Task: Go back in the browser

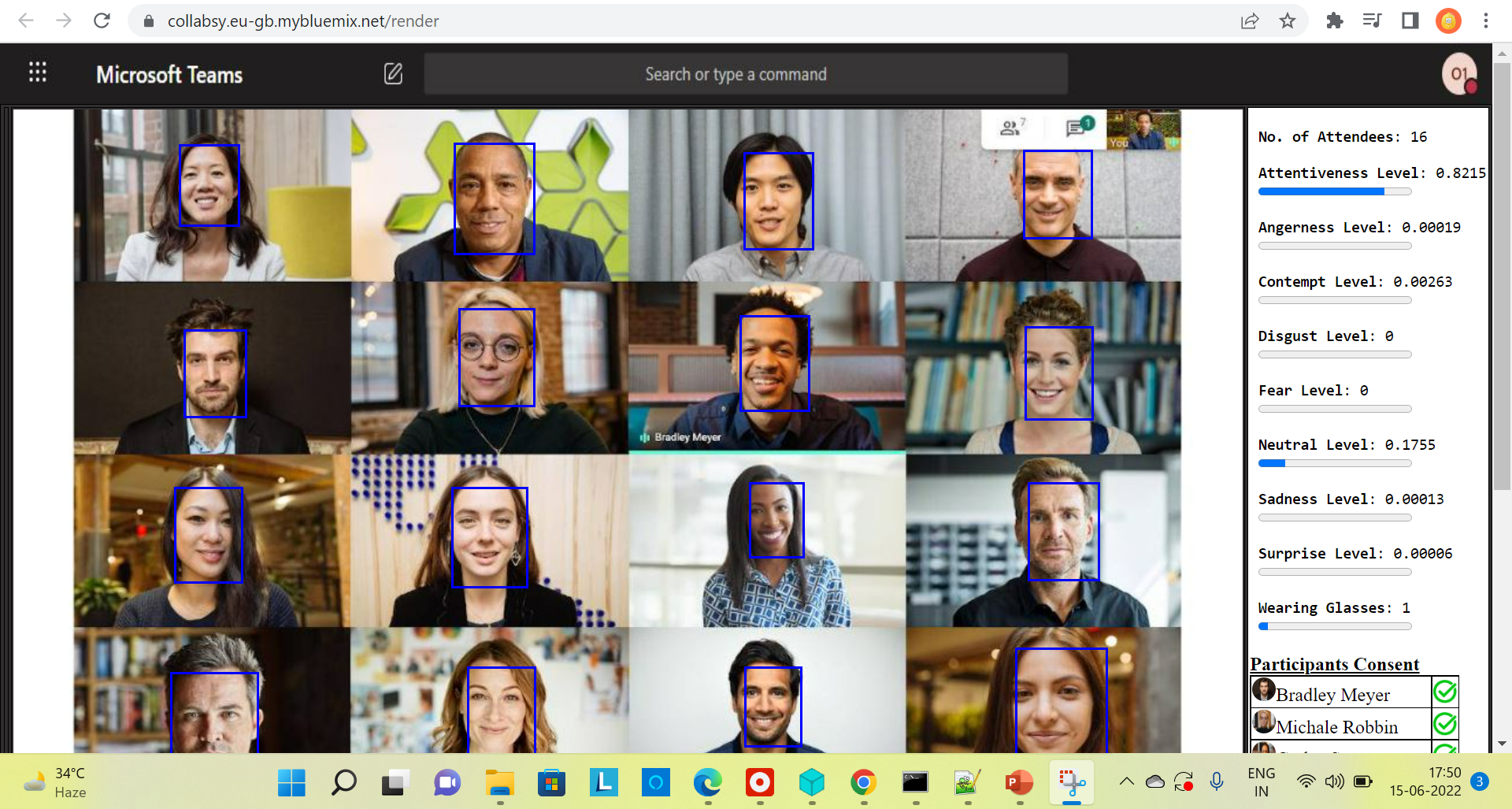Action: tap(26, 20)
